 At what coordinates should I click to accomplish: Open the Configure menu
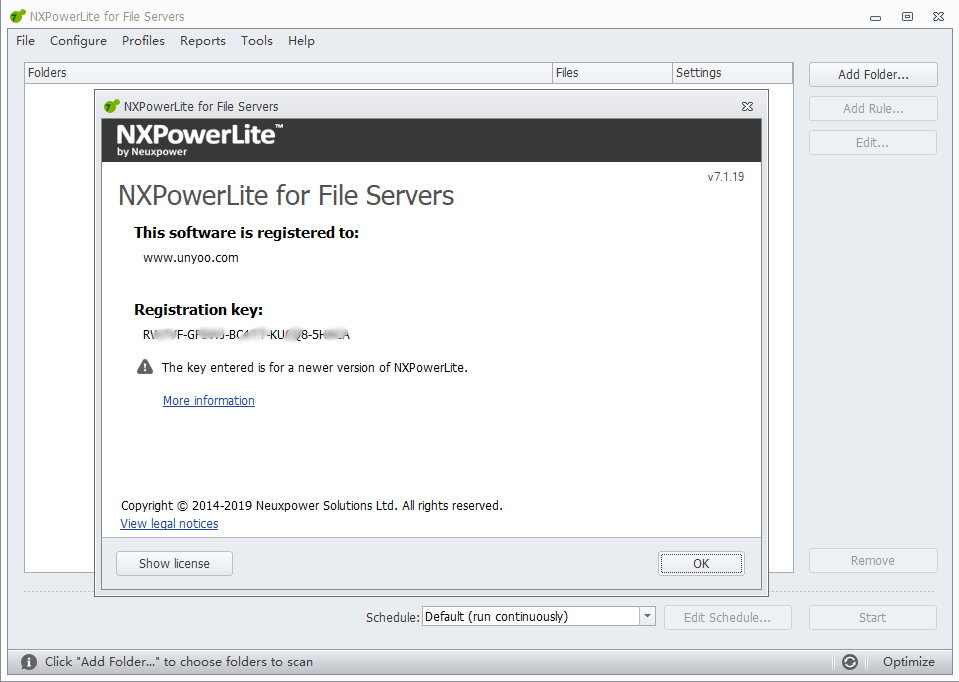point(78,40)
